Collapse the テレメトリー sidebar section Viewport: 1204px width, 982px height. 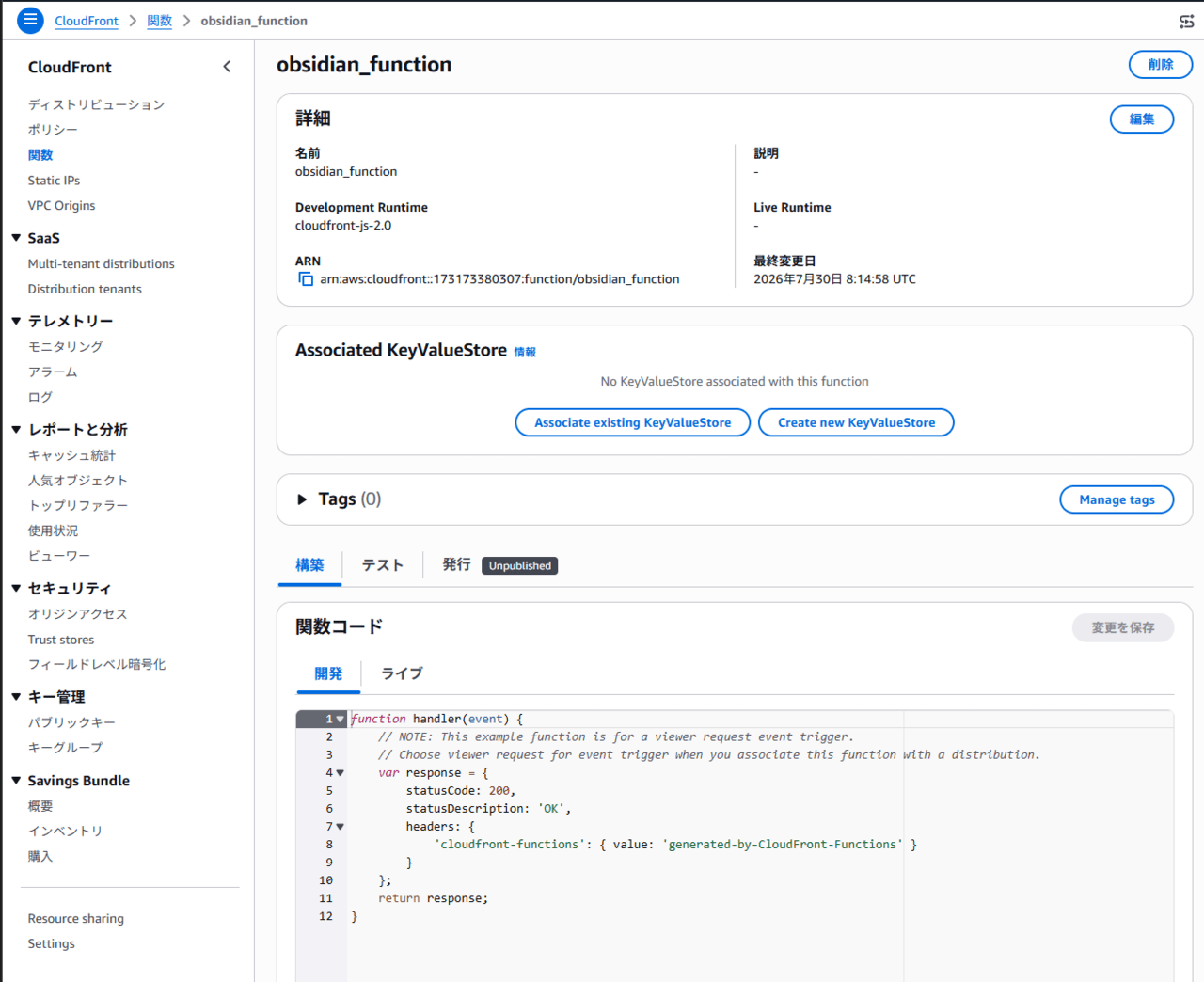coord(16,321)
